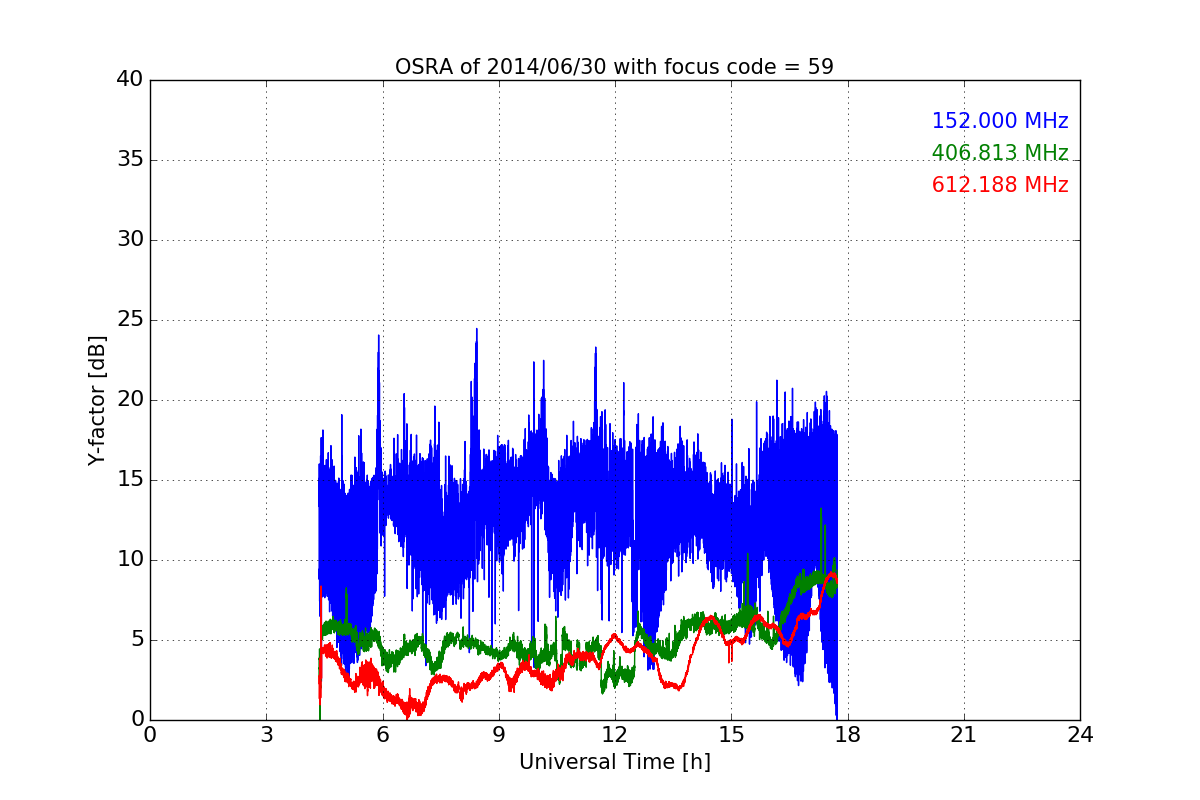Click the y-axis tick label 35

[x=130, y=160]
